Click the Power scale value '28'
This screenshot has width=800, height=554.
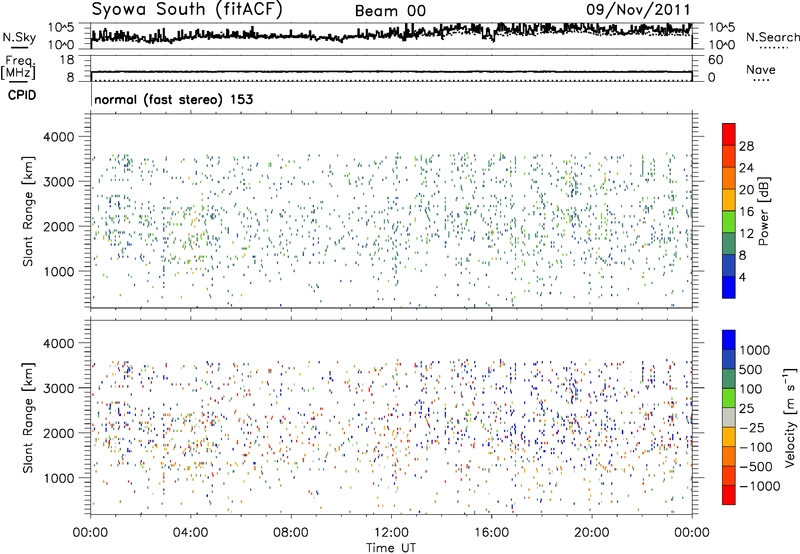[746, 146]
